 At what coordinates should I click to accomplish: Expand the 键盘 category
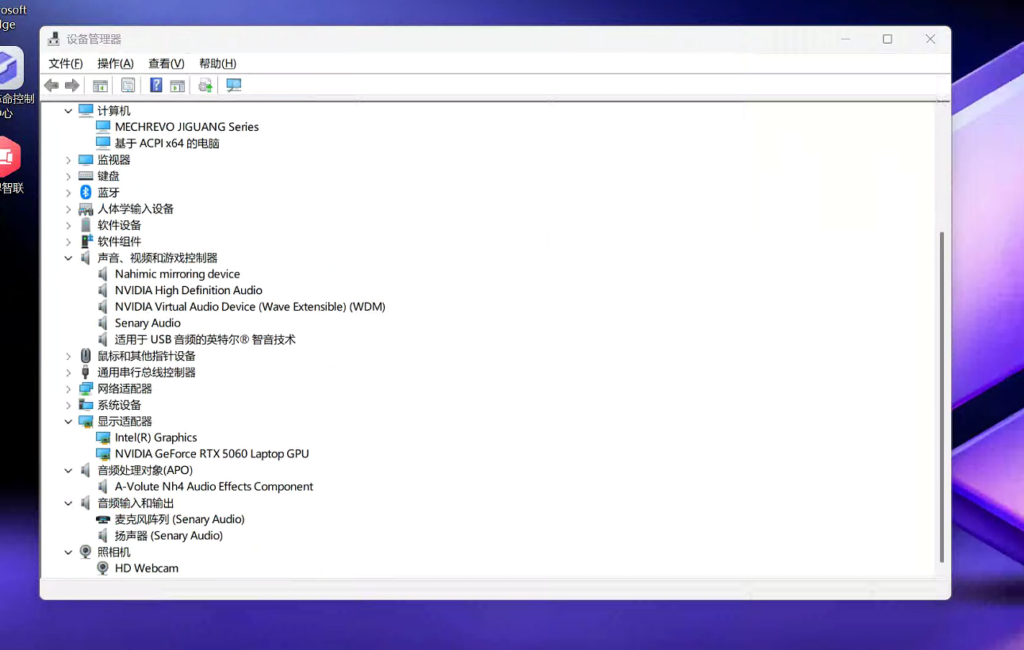point(68,176)
